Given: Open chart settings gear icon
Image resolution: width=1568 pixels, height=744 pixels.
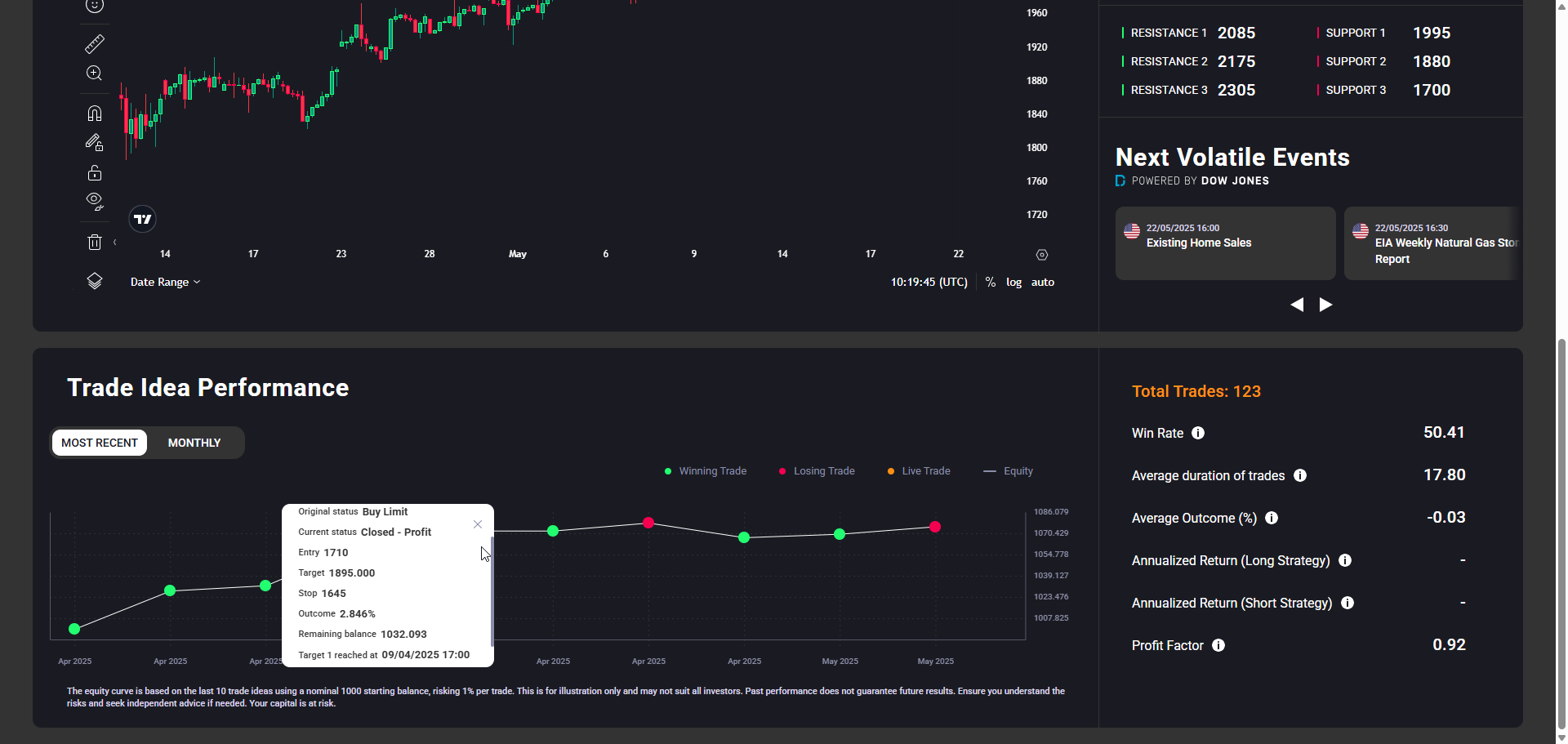Looking at the screenshot, I should pos(1042,255).
